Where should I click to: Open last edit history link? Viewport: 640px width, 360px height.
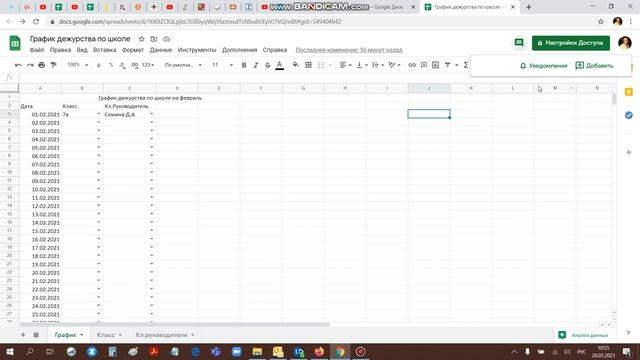pos(349,50)
